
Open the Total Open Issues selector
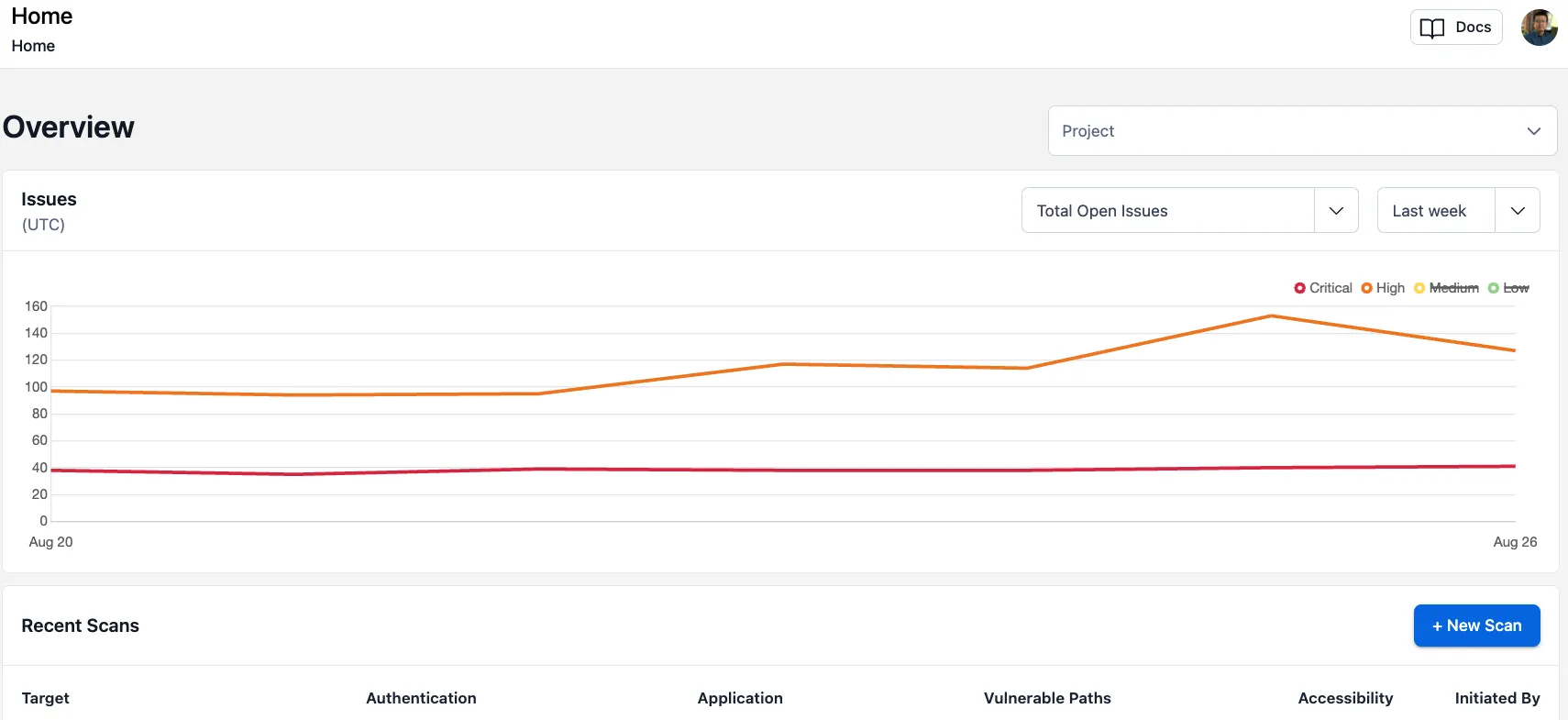[1189, 211]
